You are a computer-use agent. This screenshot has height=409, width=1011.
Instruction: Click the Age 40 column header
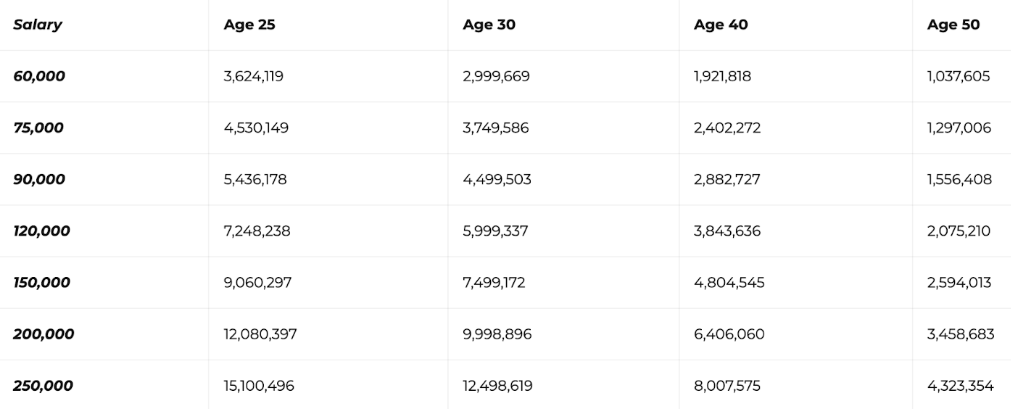tap(720, 25)
